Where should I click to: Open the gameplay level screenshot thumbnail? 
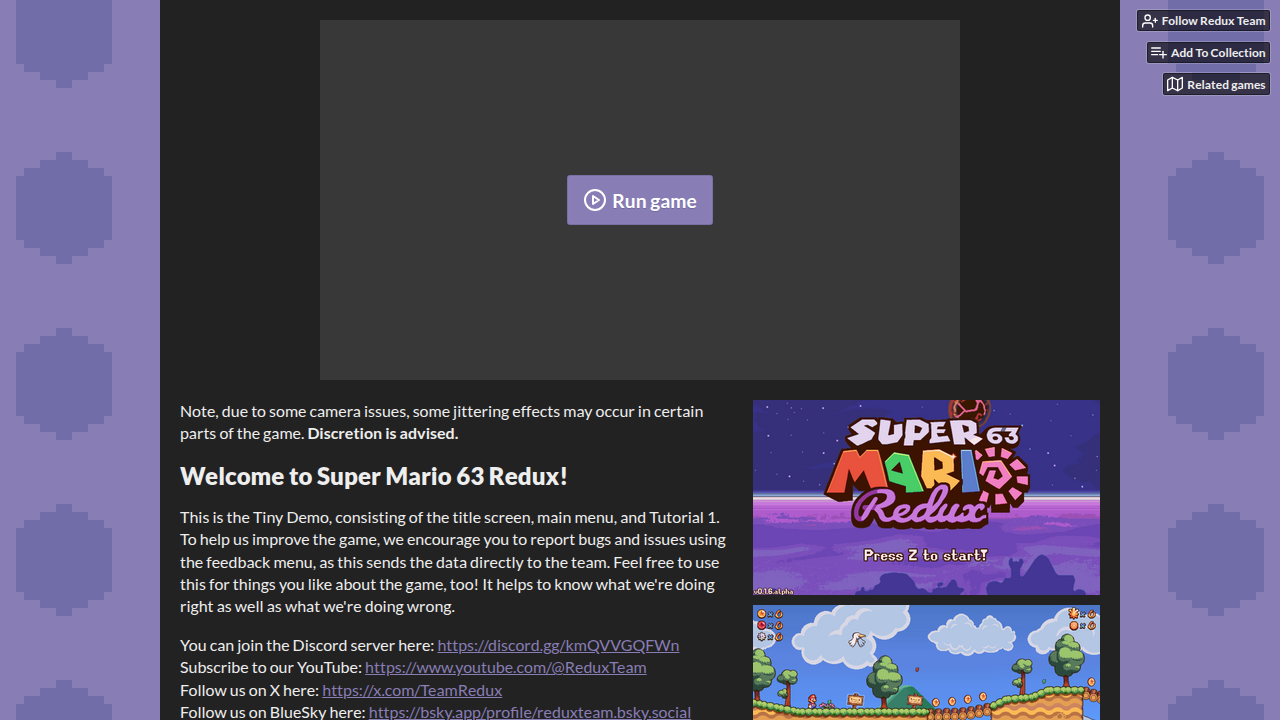coord(926,662)
